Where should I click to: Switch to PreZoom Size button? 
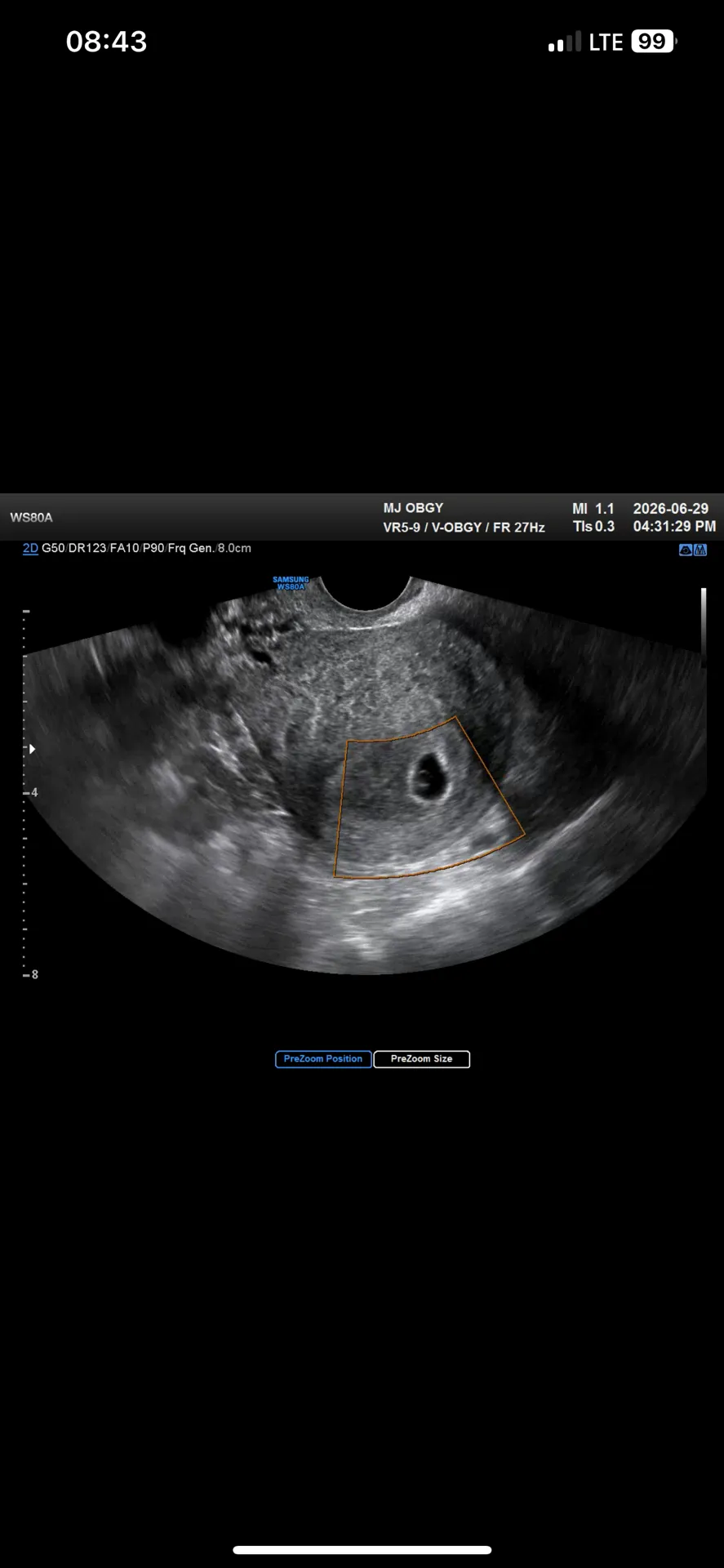tap(421, 1059)
